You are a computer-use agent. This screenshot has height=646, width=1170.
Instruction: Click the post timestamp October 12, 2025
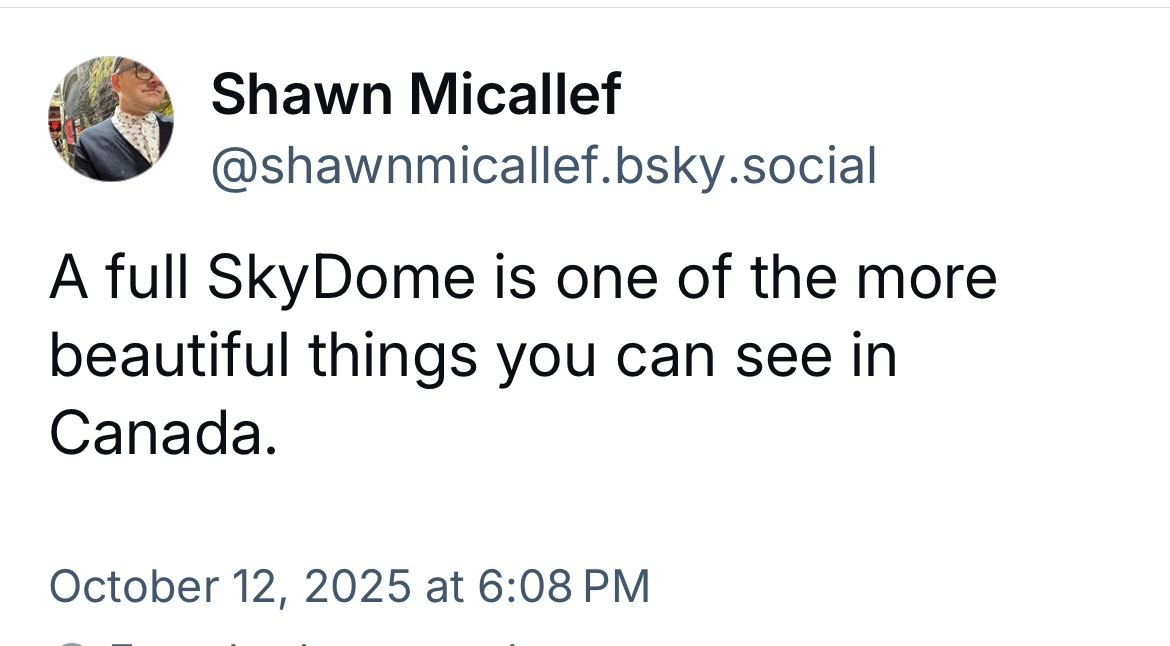(349, 585)
